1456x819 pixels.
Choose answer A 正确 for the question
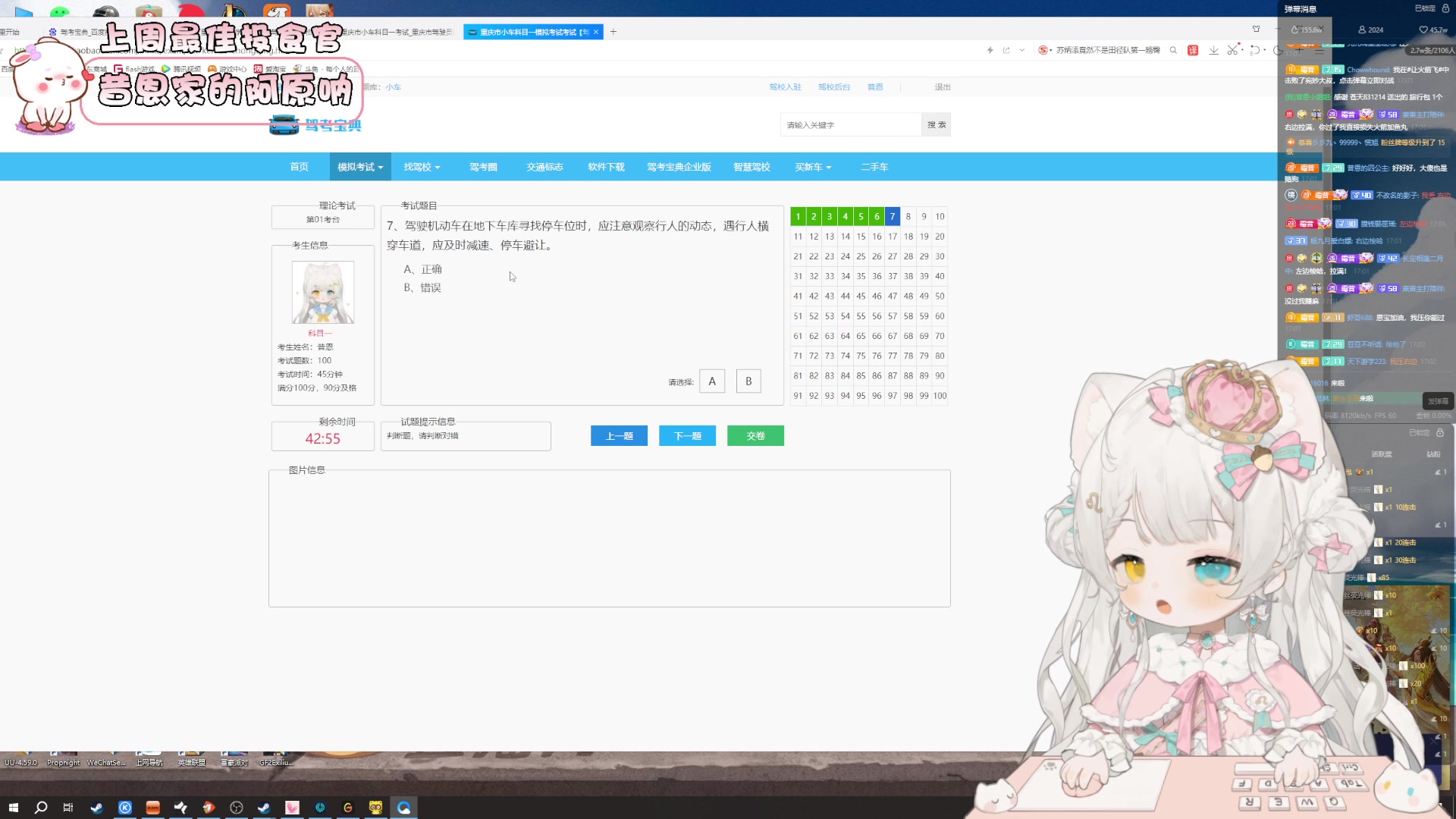[422, 269]
